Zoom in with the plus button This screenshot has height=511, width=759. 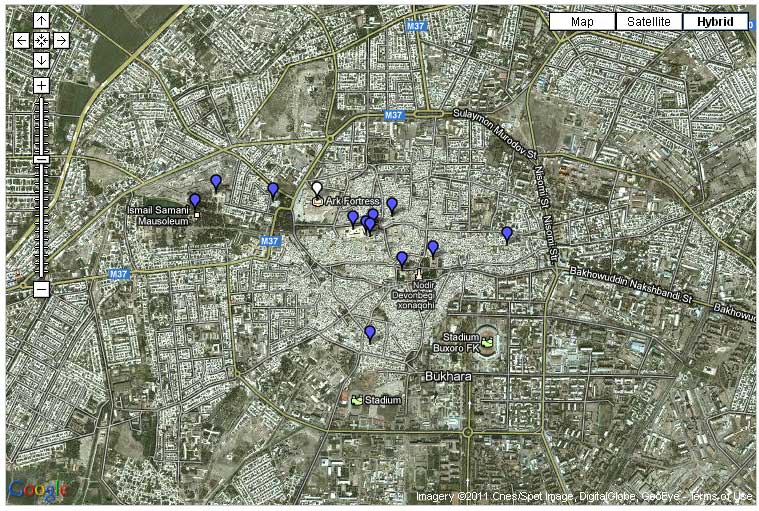pos(41,86)
